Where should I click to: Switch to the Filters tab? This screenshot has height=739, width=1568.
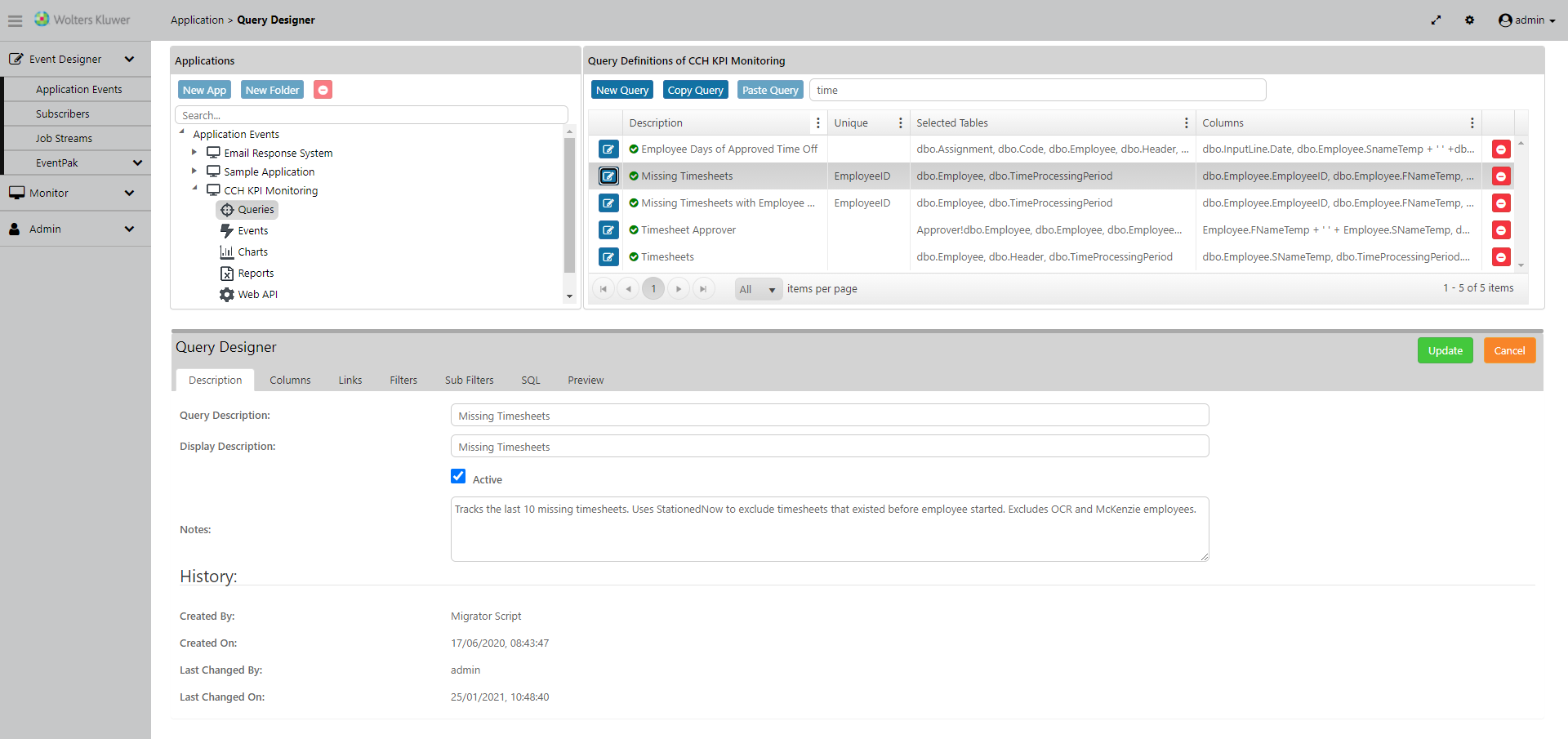point(403,381)
